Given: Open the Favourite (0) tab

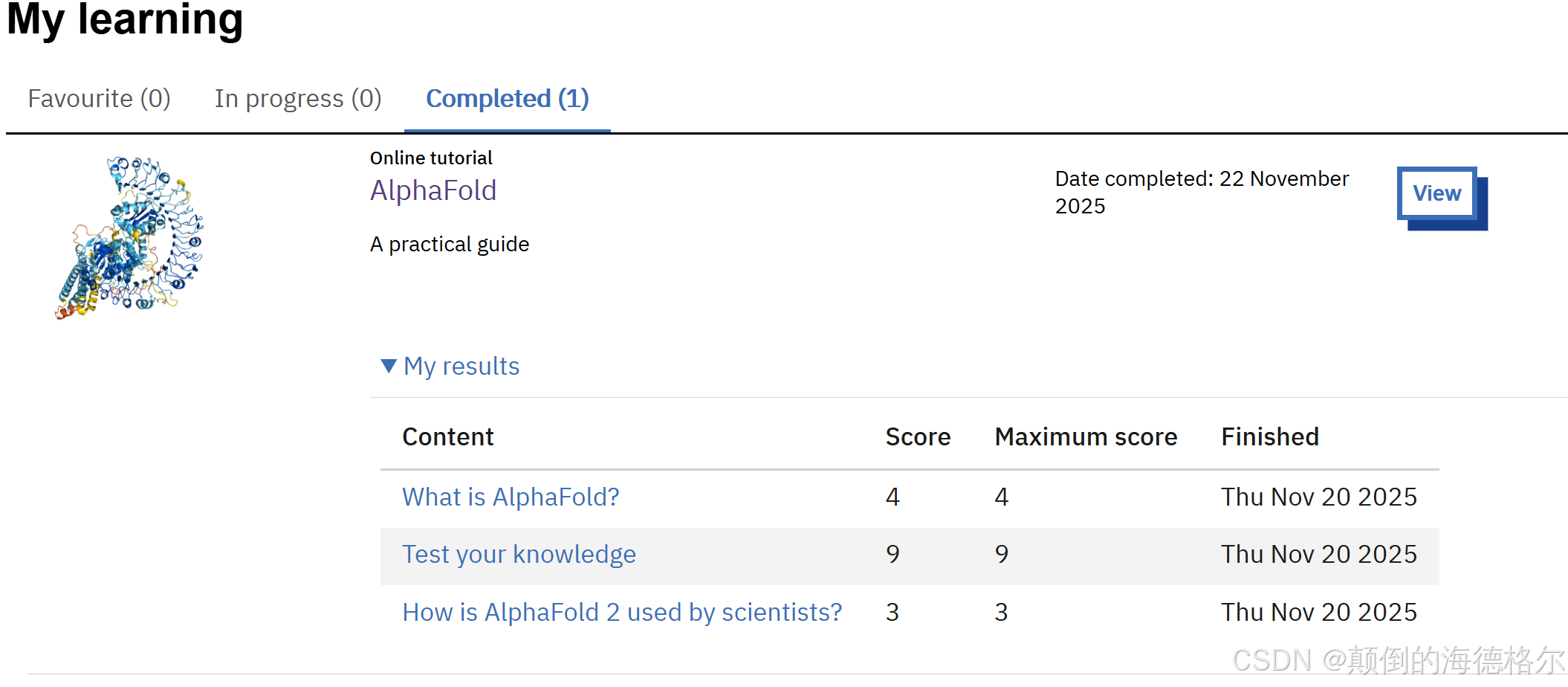Looking at the screenshot, I should pyautogui.click(x=99, y=99).
